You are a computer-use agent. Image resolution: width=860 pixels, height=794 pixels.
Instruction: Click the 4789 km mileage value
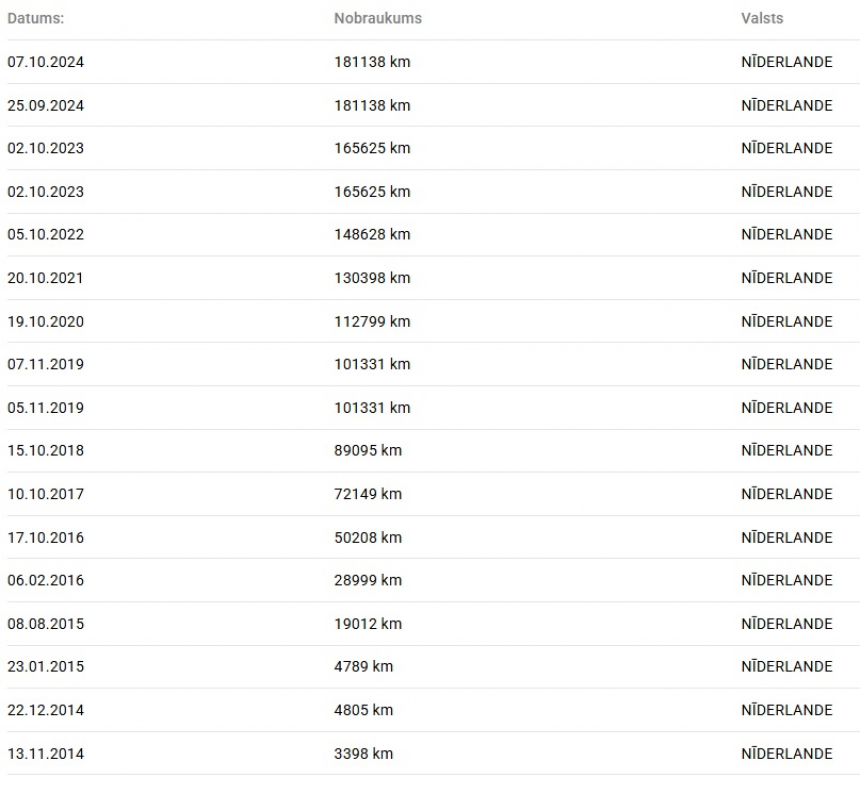[364, 667]
